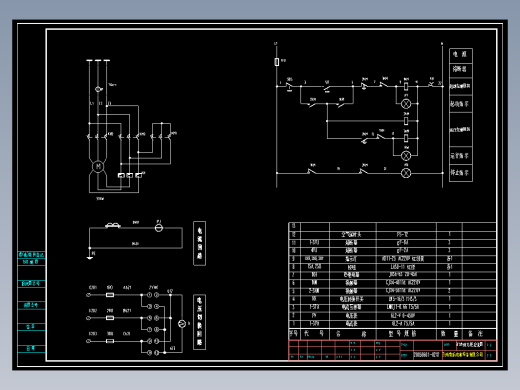Click the 备注 header cell
The height and width of the screenshot is (390, 520).
click(x=479, y=334)
